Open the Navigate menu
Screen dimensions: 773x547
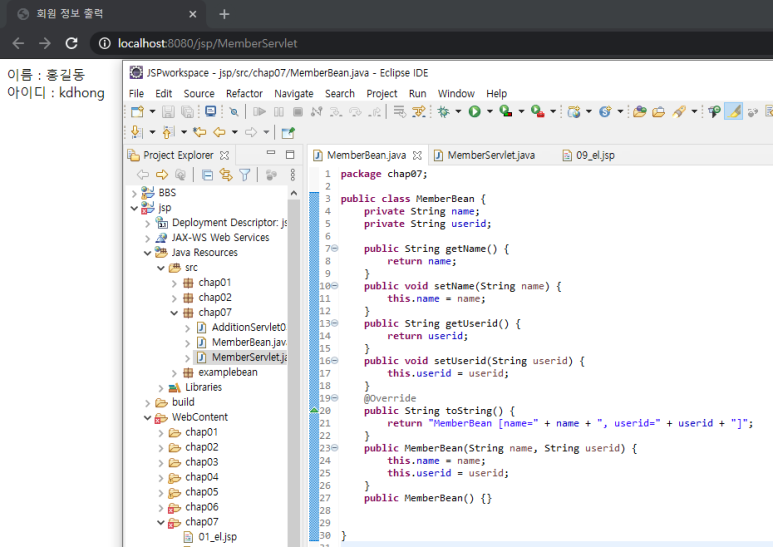294,94
